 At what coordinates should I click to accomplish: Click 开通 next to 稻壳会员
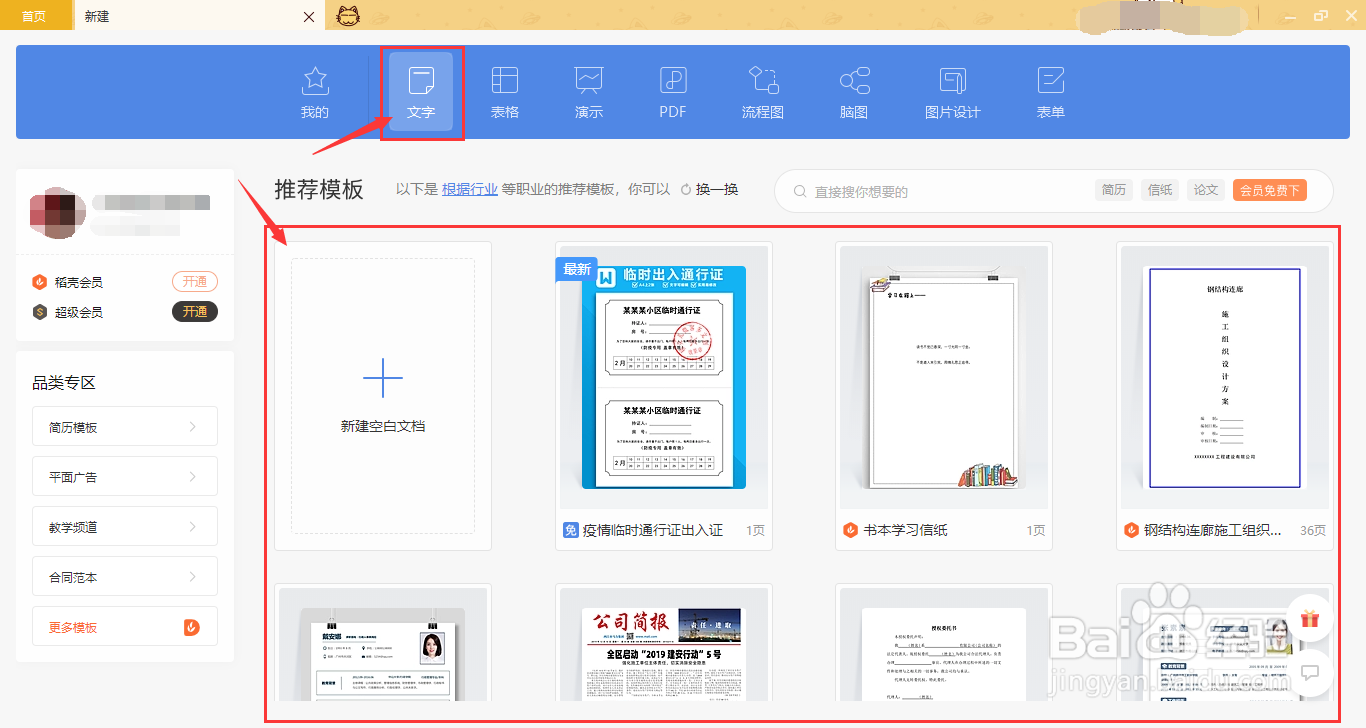point(194,281)
